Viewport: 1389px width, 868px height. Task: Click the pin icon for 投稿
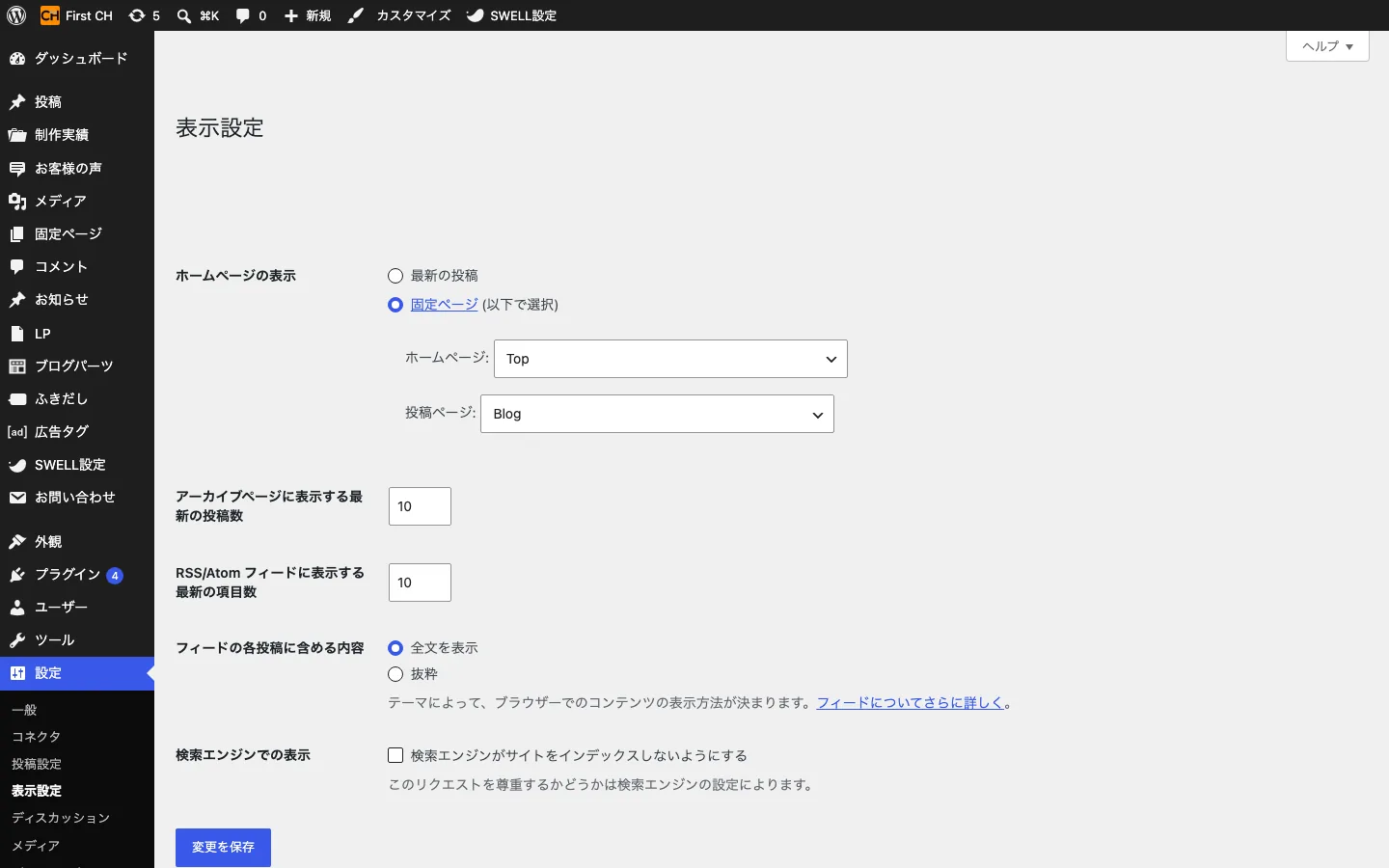point(17,102)
